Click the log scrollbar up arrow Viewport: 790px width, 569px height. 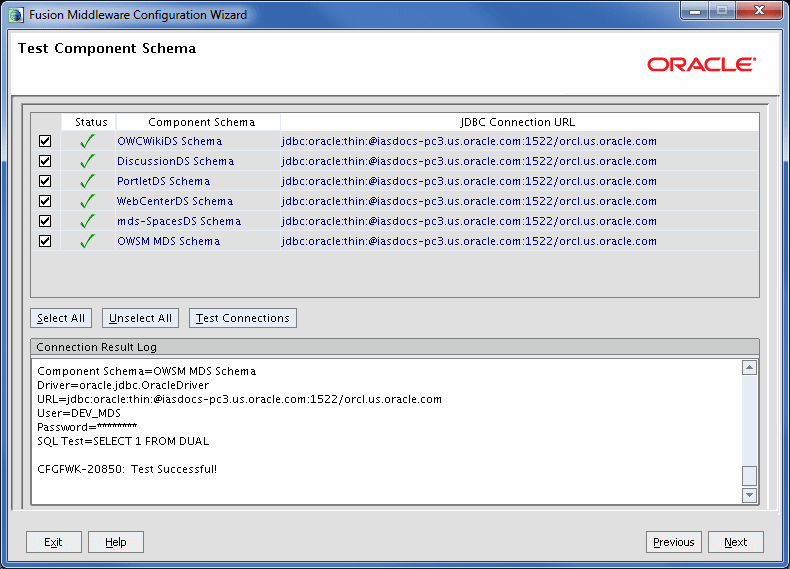[x=749, y=368]
